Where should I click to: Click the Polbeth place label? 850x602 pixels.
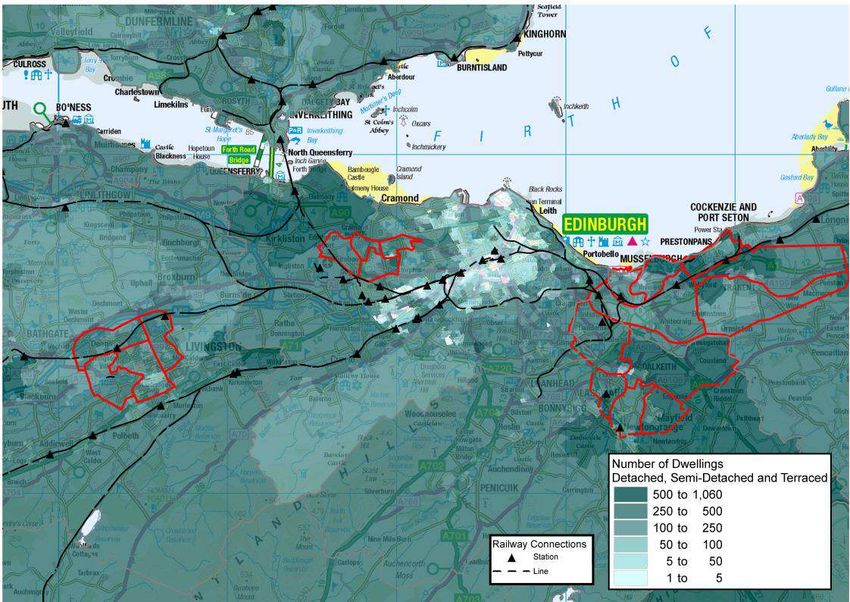point(127,436)
